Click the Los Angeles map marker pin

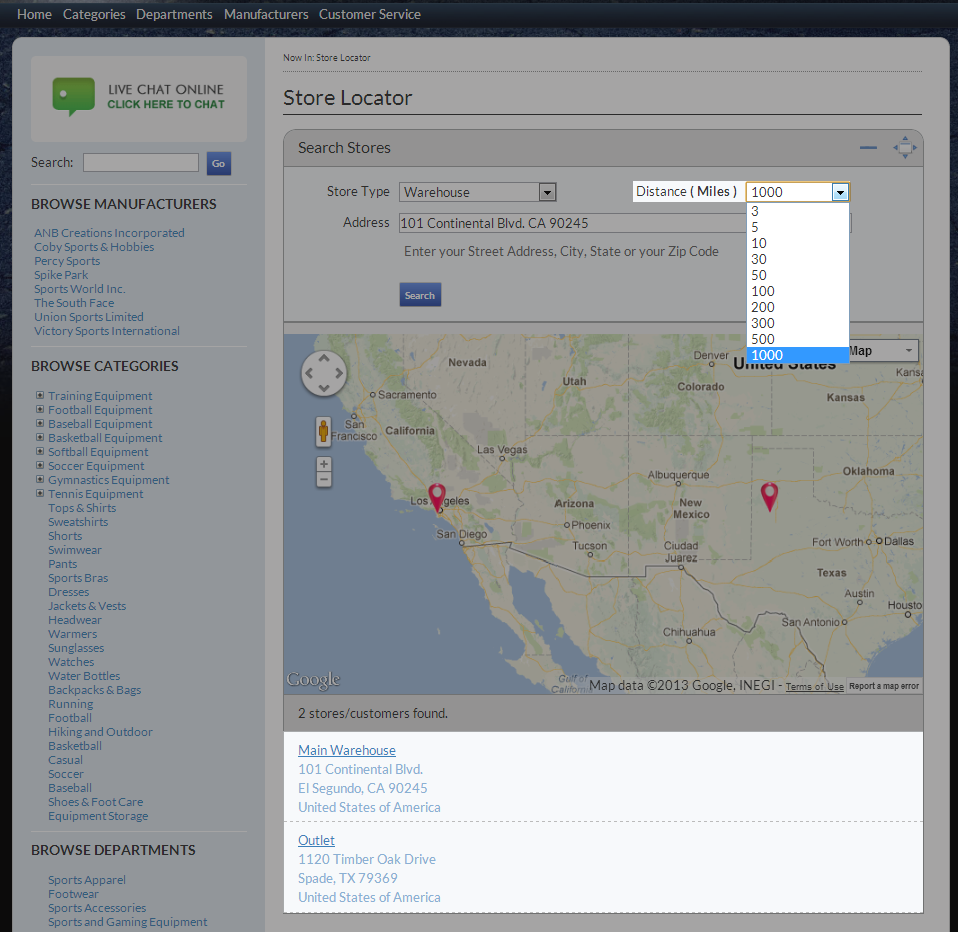436,495
